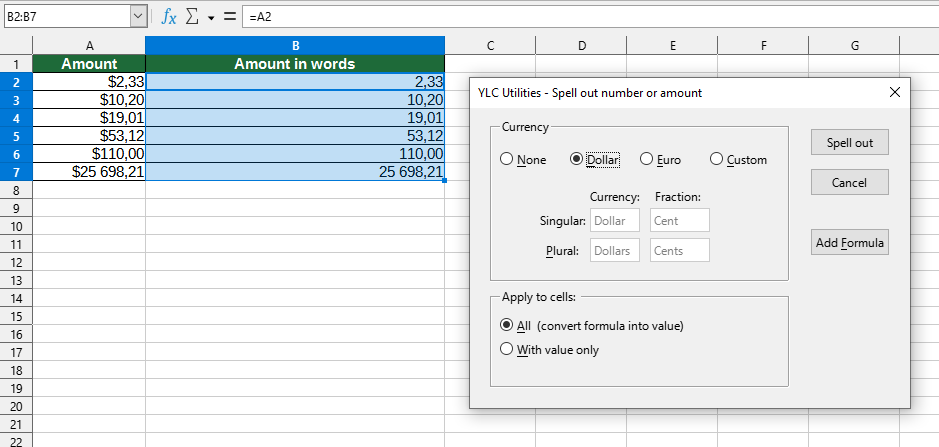Open the Sum function dropdown arrow

click(x=211, y=18)
